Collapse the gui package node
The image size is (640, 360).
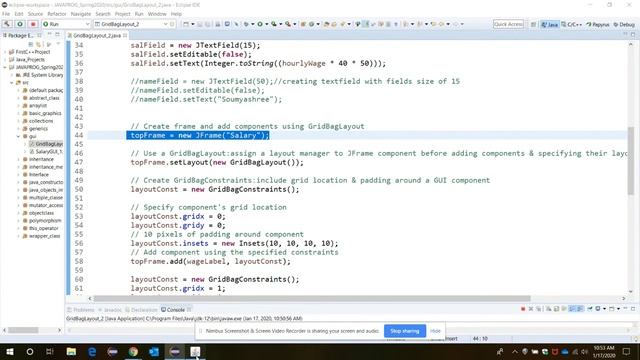pos(18,136)
